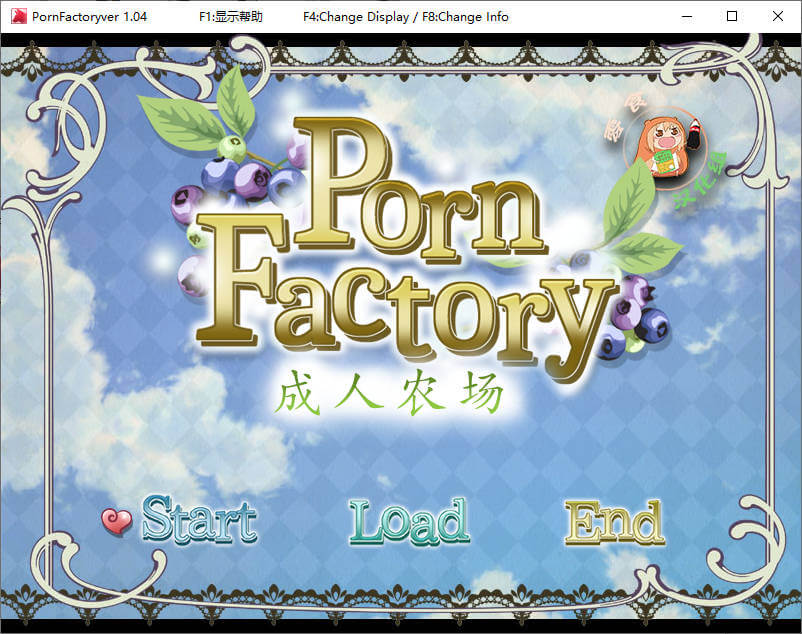Image resolution: width=802 pixels, height=634 pixels.
Task: Select Load to open saved games
Action: point(409,522)
